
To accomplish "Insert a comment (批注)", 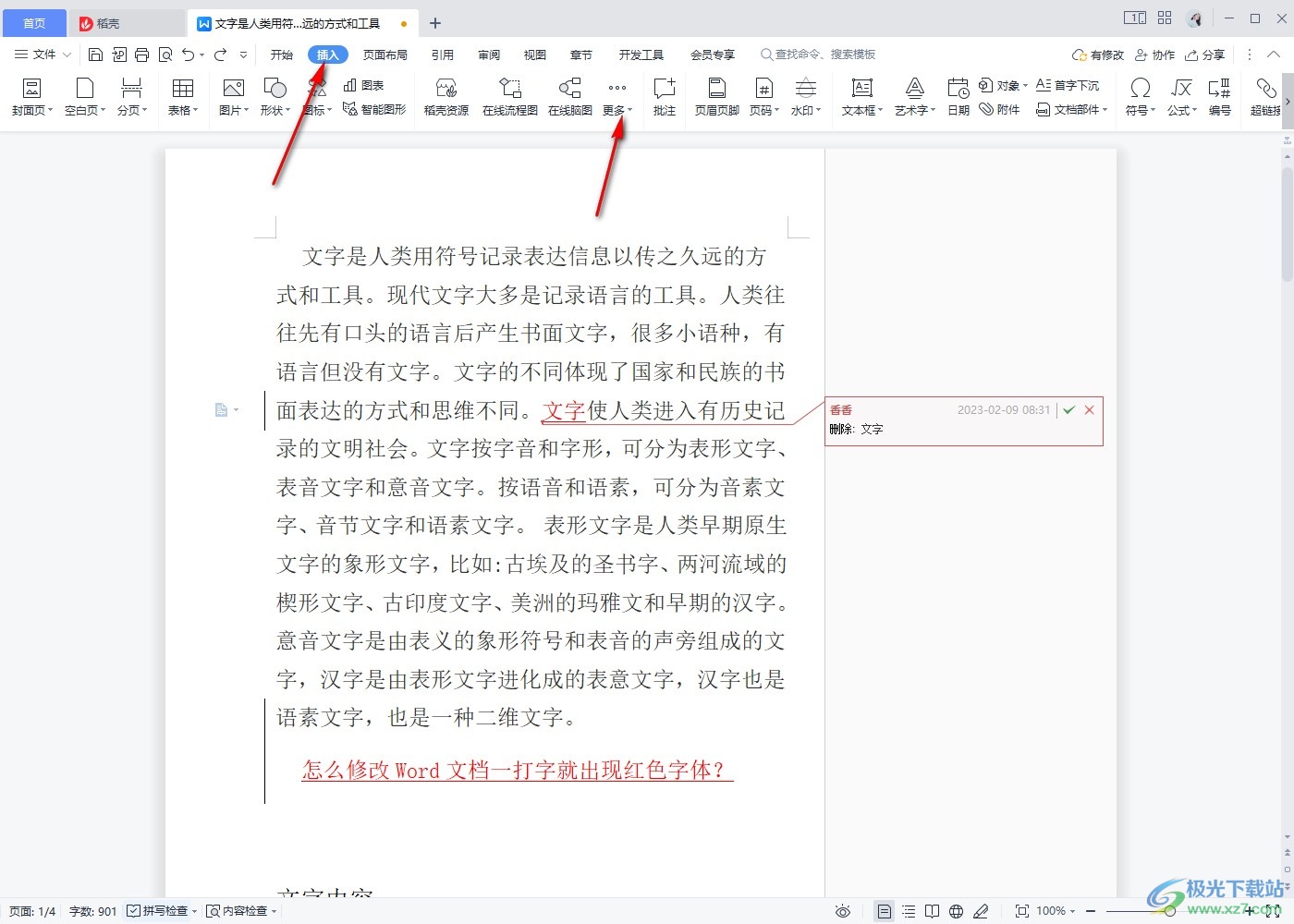I will point(665,96).
